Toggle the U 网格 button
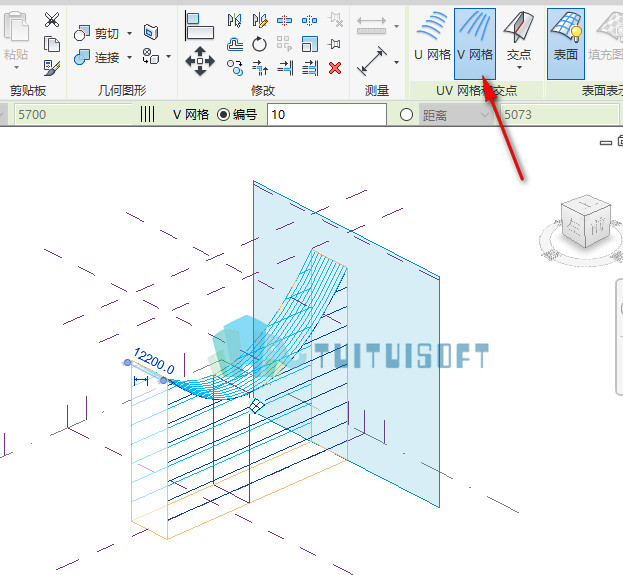This screenshot has width=623, height=575. (432, 43)
